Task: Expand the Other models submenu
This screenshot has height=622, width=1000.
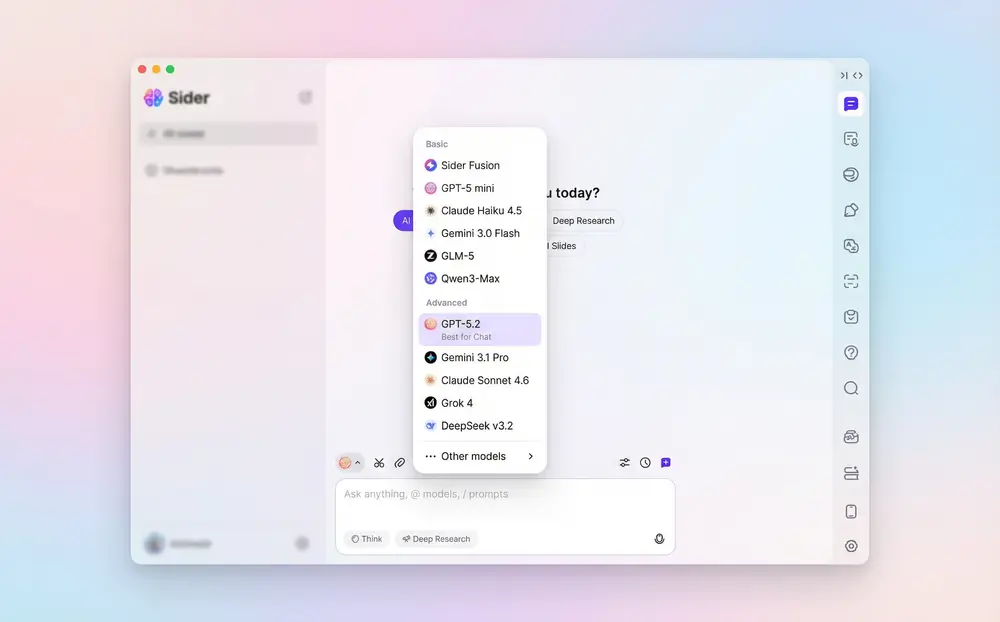Action: (x=480, y=456)
